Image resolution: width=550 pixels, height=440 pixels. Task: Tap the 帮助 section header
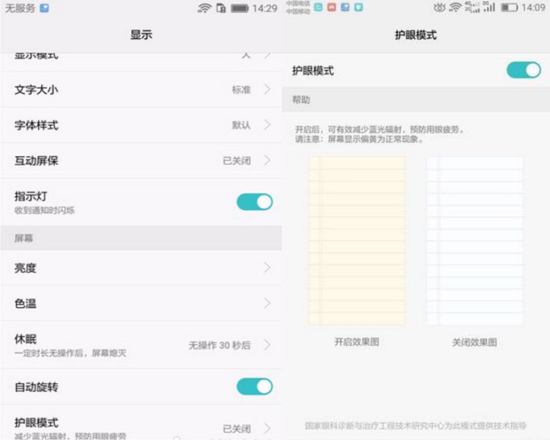[416, 100]
